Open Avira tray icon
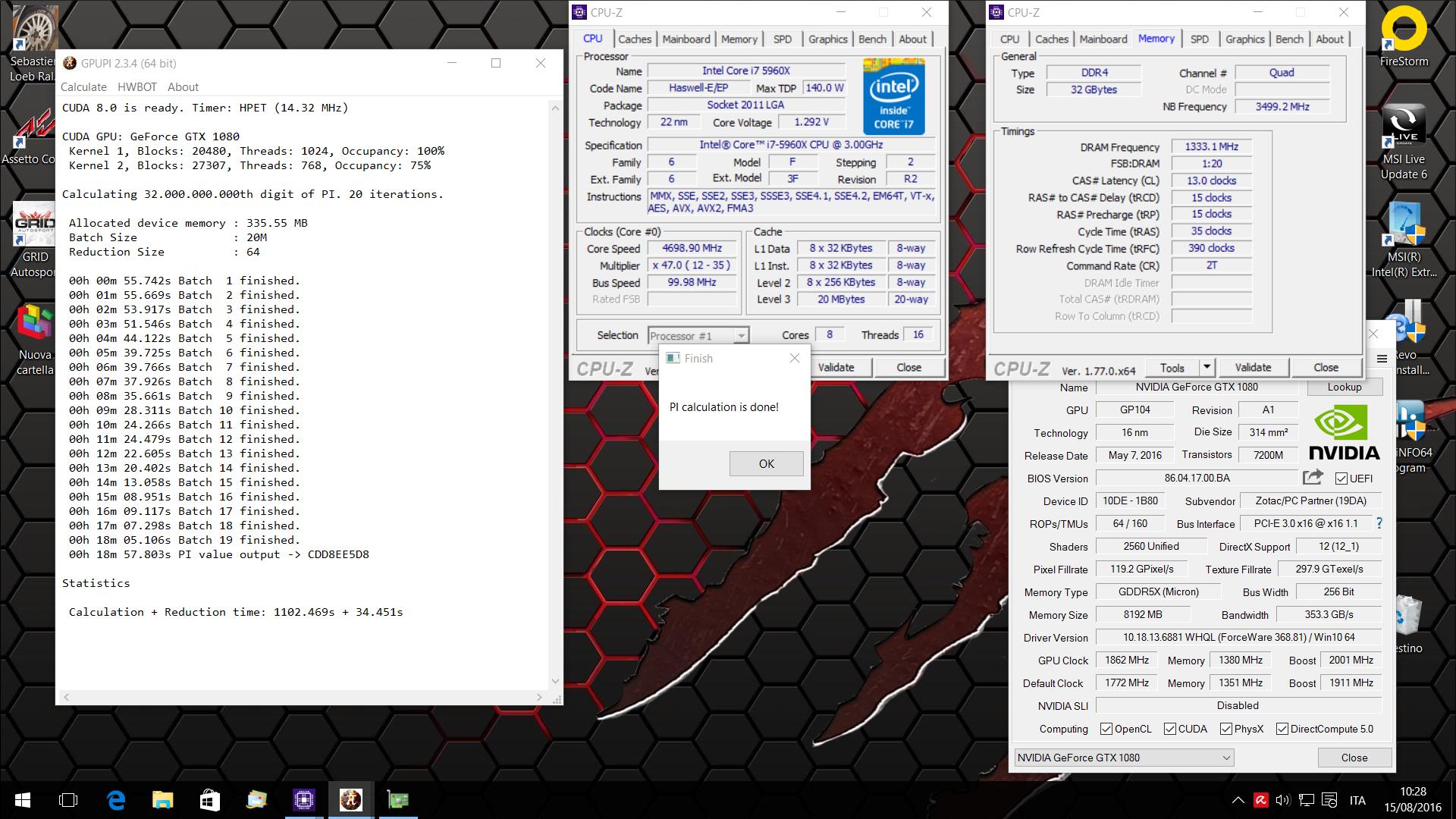1456x819 pixels. click(1260, 800)
